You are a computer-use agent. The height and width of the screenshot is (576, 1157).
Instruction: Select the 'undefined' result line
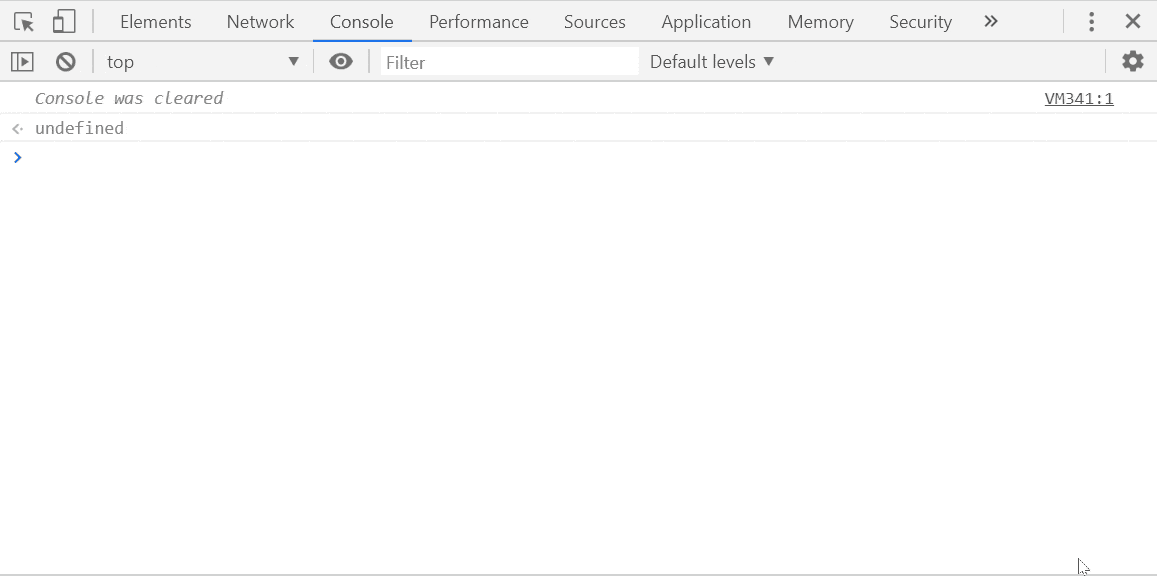[80, 128]
